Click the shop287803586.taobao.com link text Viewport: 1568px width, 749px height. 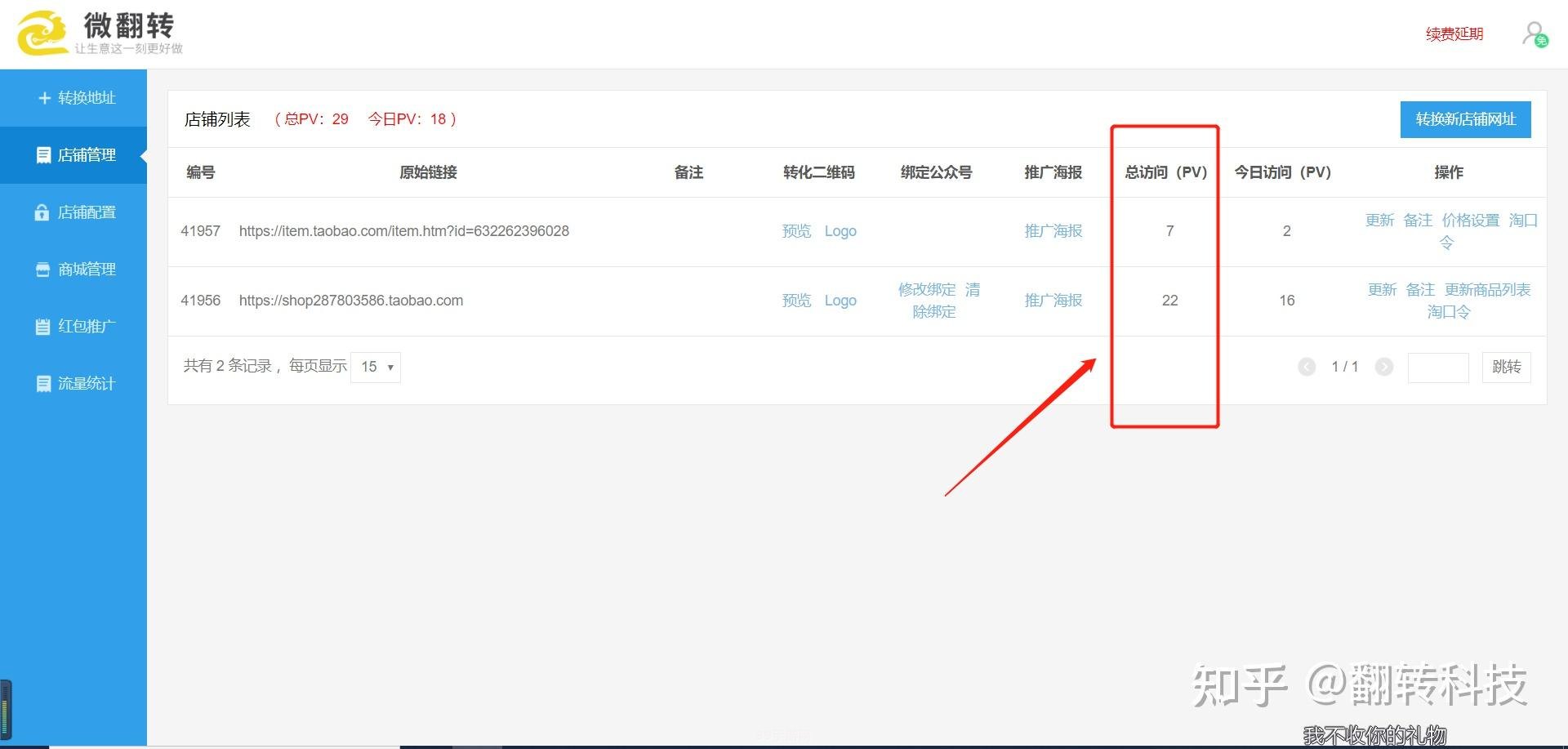pyautogui.click(x=351, y=301)
